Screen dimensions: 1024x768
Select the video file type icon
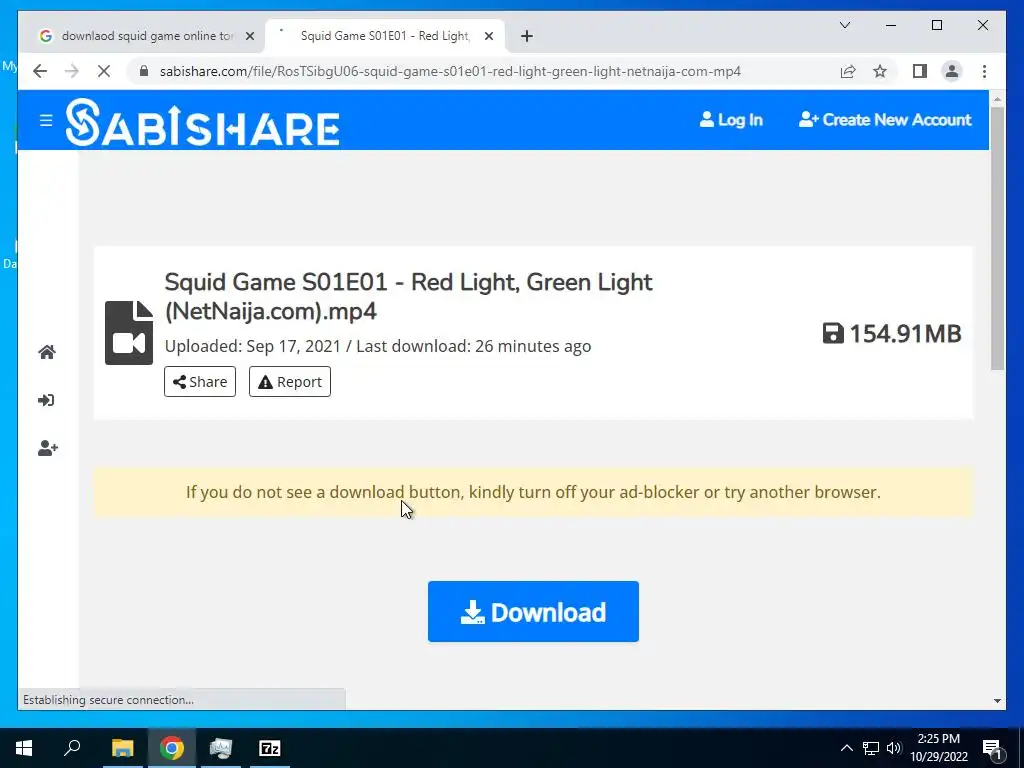pyautogui.click(x=129, y=333)
